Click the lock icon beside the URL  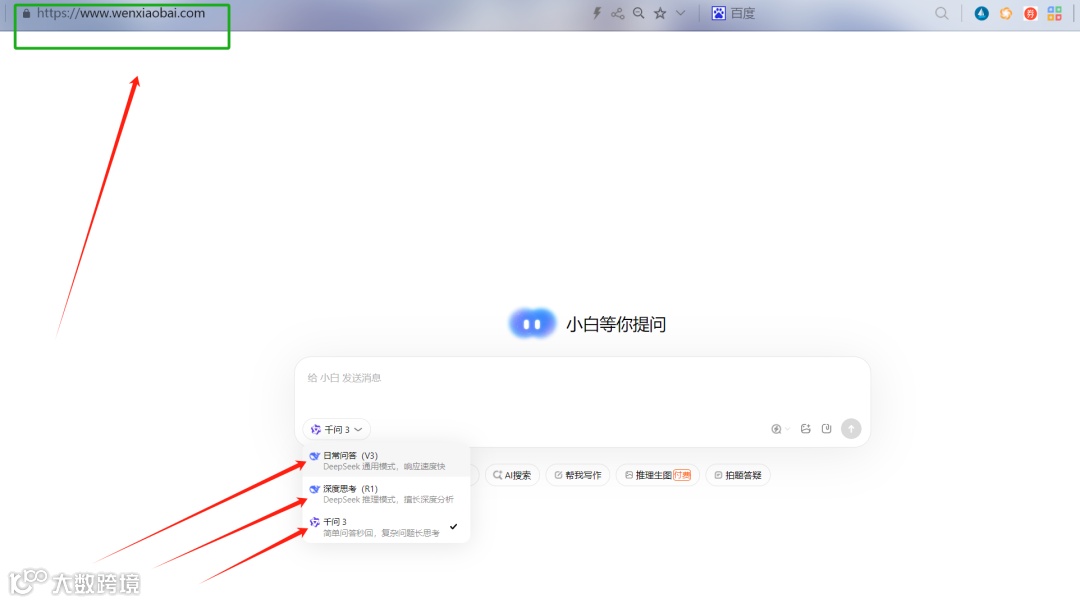(26, 13)
